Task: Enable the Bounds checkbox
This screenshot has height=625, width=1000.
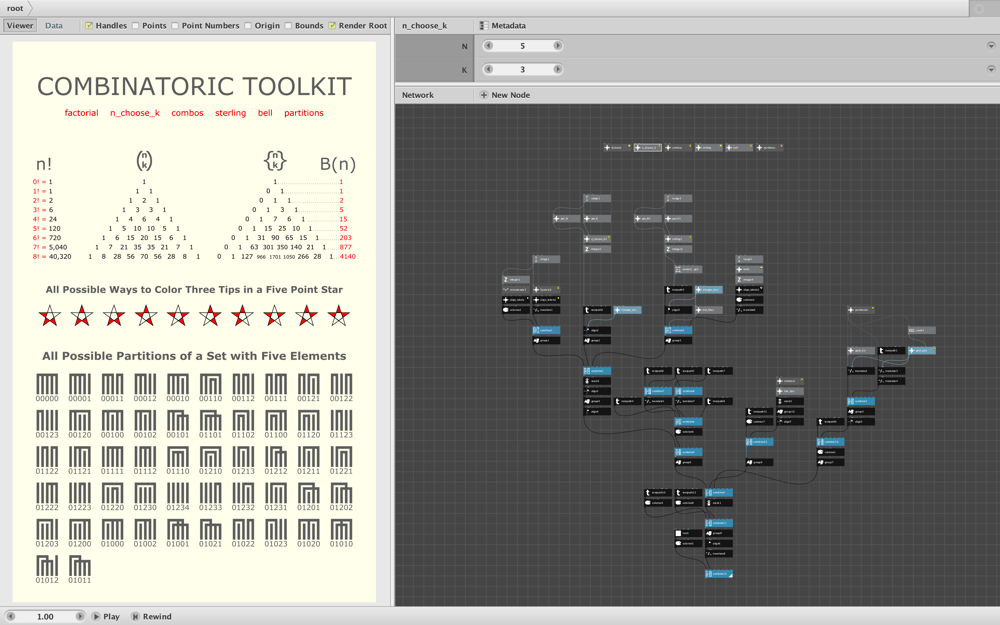Action: 288,26
